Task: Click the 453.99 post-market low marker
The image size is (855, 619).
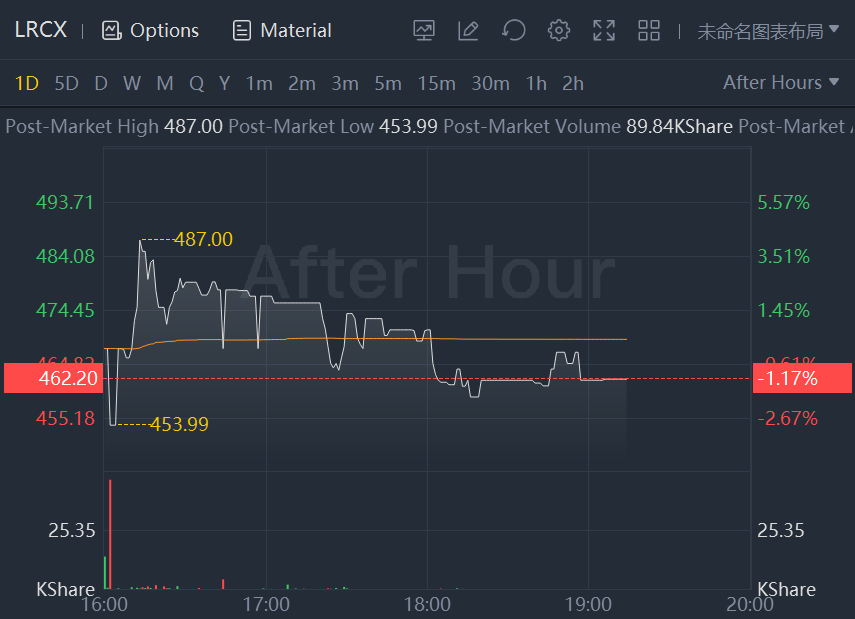Action: pos(179,424)
